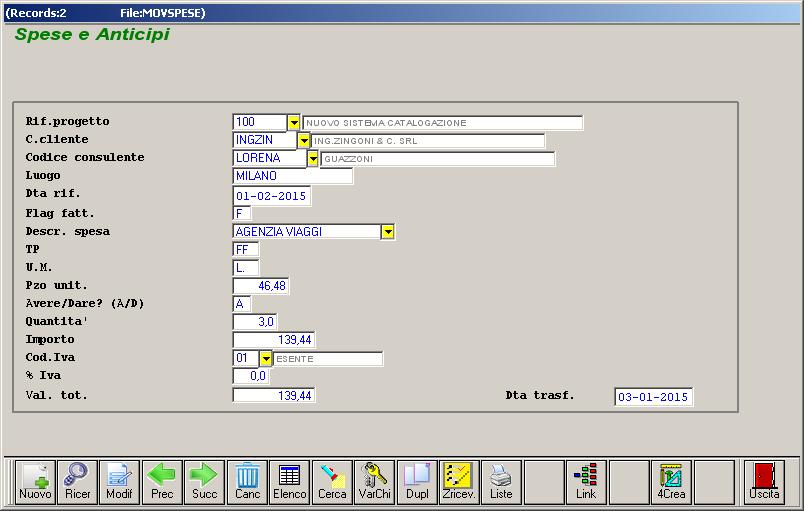Click Cod.Iva field containing 01
The width and height of the screenshot is (804, 511).
click(246, 358)
